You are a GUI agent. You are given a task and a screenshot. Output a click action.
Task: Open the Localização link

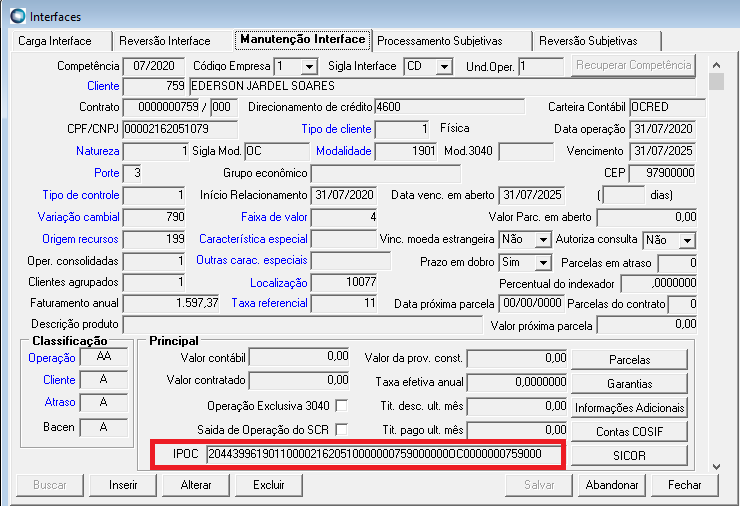[278, 283]
